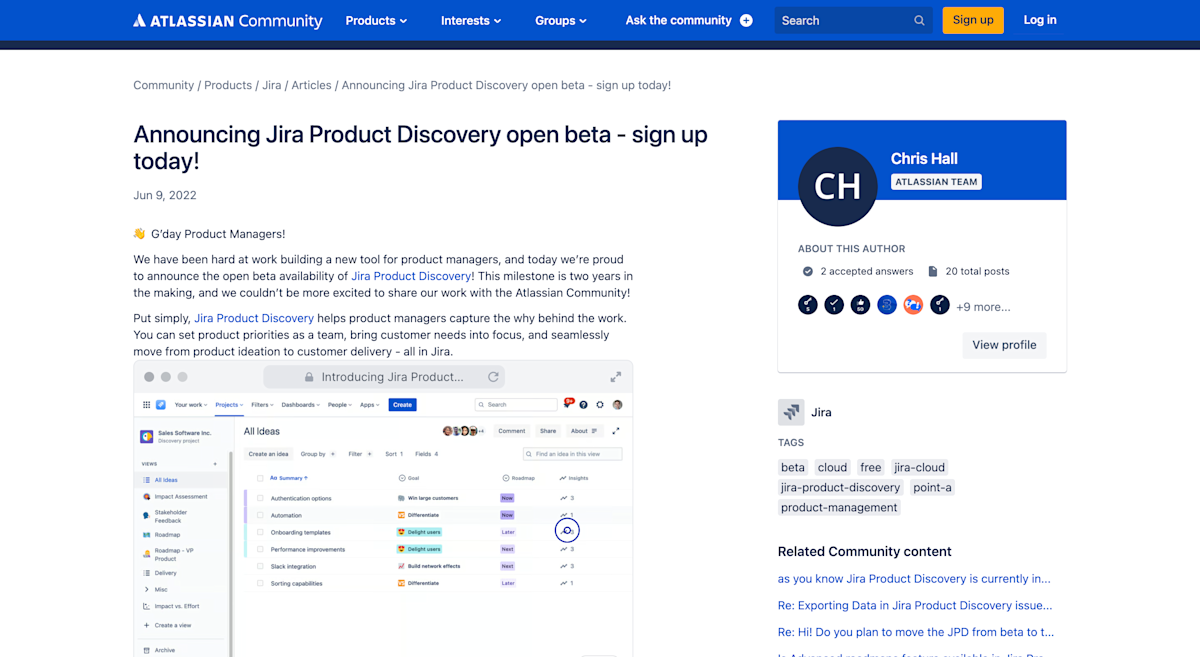Click the user avatar in embedded Jira header
Image resolution: width=1200 pixels, height=657 pixels.
(617, 405)
